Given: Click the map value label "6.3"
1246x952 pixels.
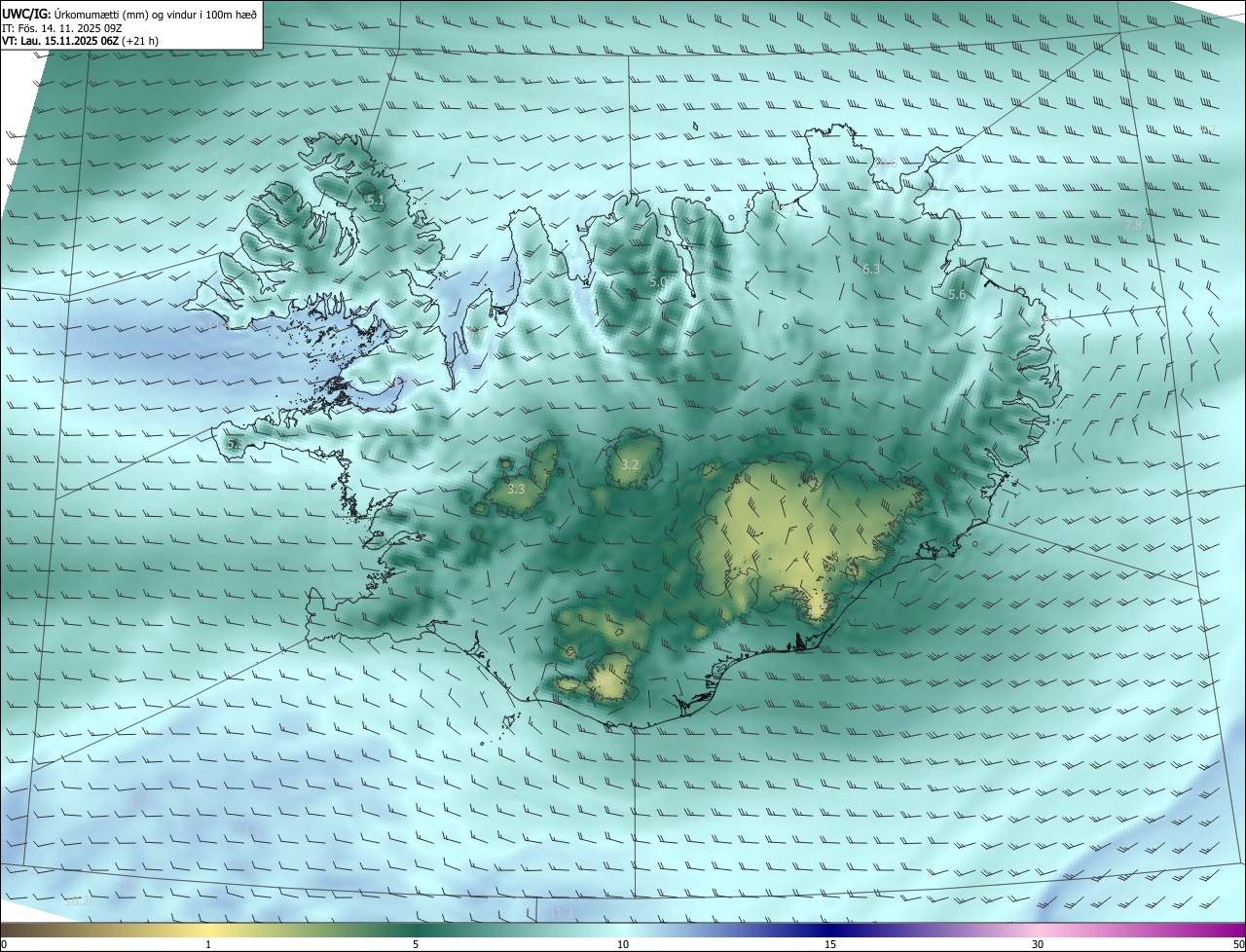Looking at the screenshot, I should pos(871,269).
